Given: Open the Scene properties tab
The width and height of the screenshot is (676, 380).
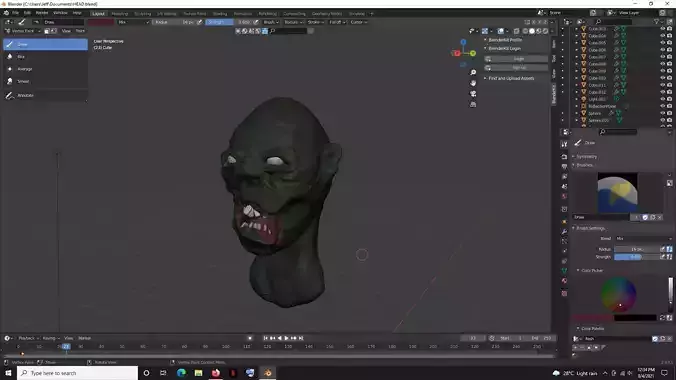Looking at the screenshot, I should tap(564, 186).
